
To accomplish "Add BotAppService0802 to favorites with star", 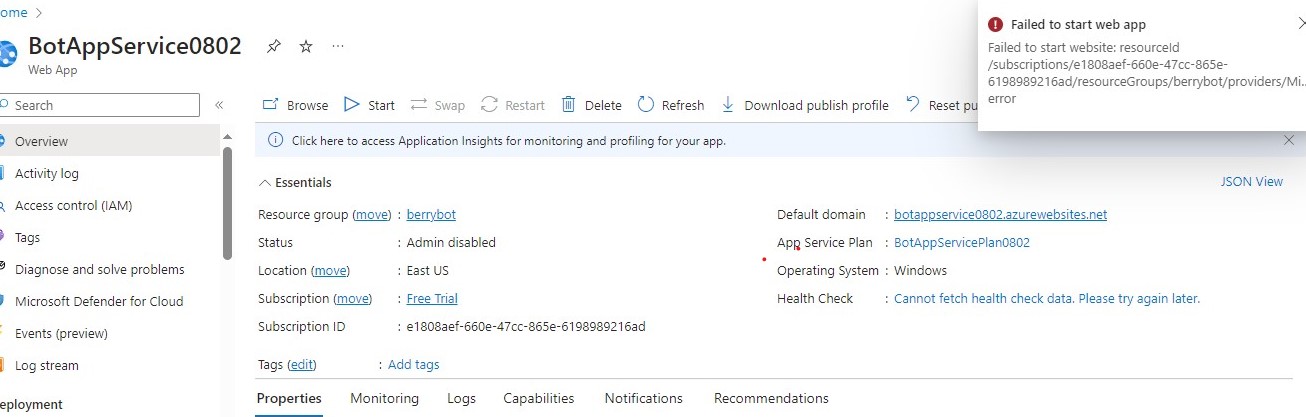I will pos(306,47).
